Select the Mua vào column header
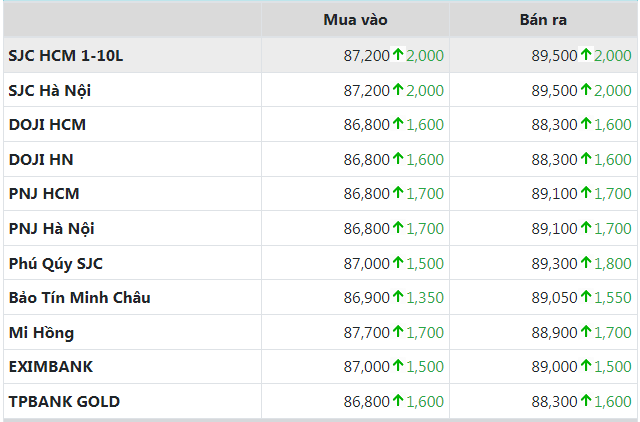 click(x=355, y=20)
